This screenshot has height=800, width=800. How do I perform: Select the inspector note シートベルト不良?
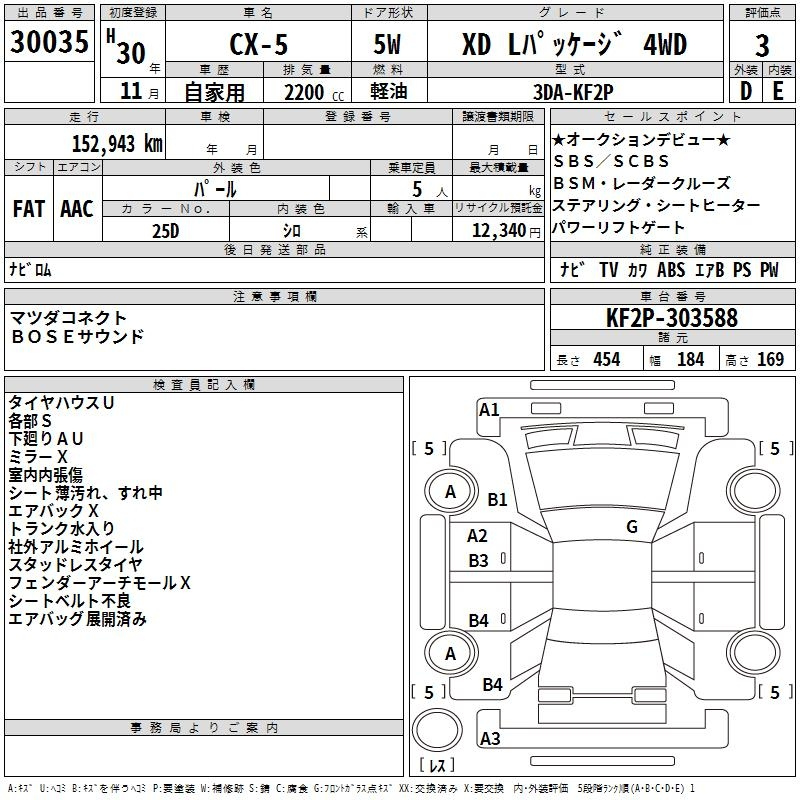point(70,601)
